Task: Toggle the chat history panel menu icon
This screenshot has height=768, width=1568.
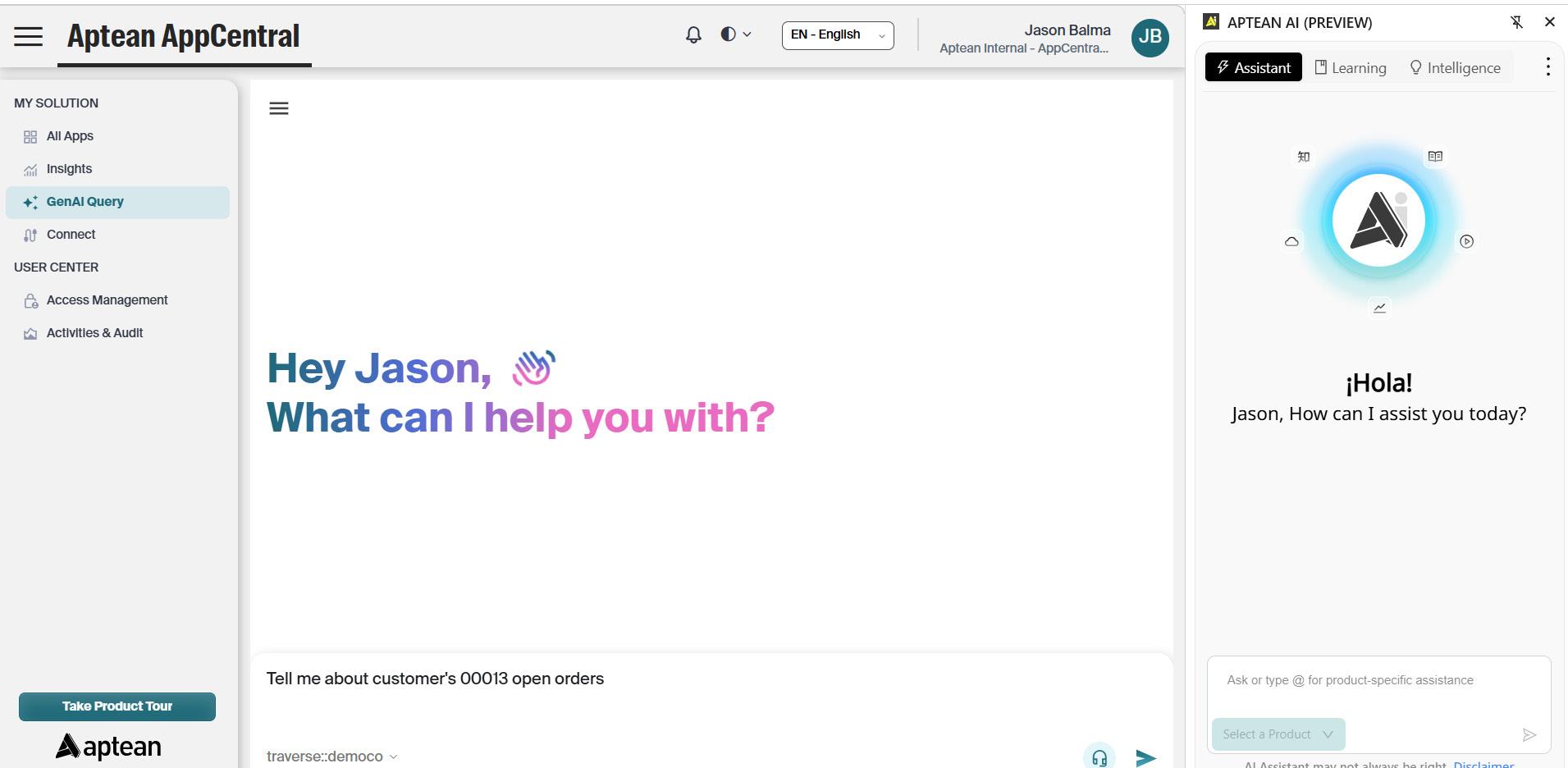Action: [x=279, y=108]
